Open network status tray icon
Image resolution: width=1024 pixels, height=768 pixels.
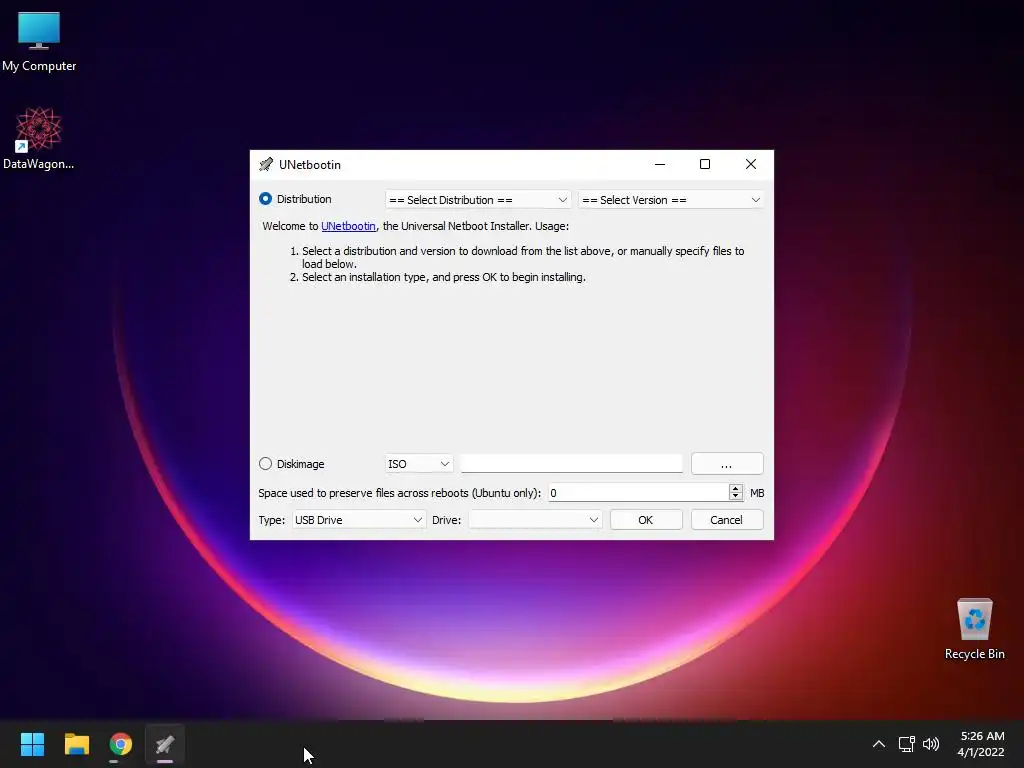pyautogui.click(x=906, y=744)
